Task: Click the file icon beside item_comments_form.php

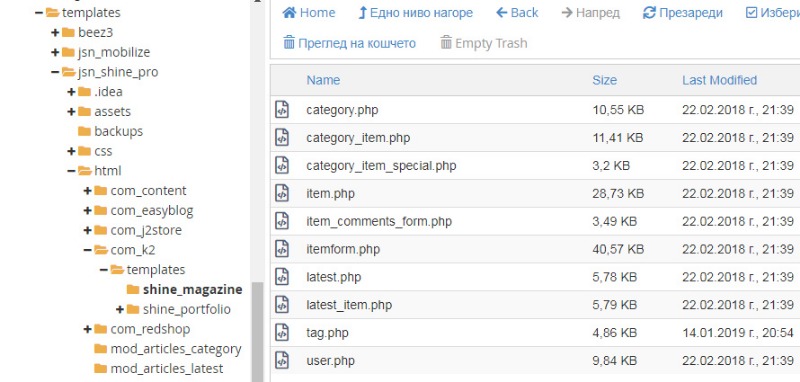Action: 282,221
